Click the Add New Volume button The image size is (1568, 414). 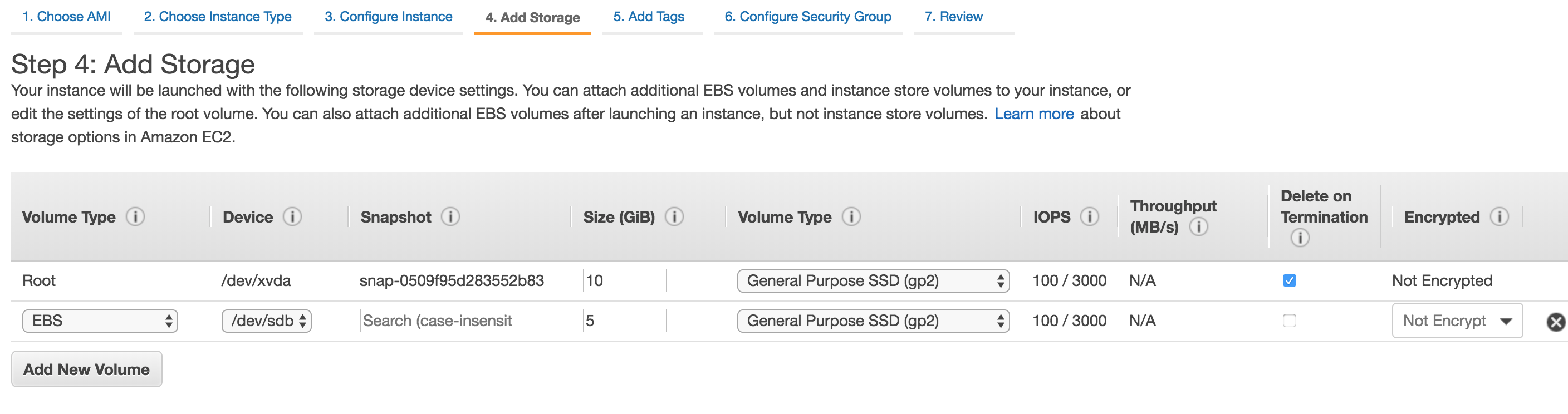click(x=86, y=369)
